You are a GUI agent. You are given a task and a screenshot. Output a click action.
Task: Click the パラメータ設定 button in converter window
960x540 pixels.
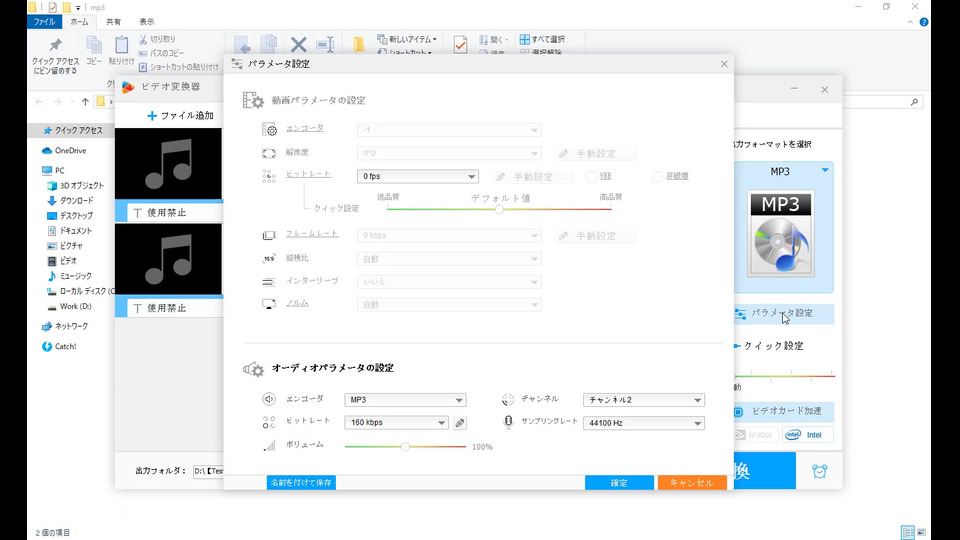(x=784, y=313)
